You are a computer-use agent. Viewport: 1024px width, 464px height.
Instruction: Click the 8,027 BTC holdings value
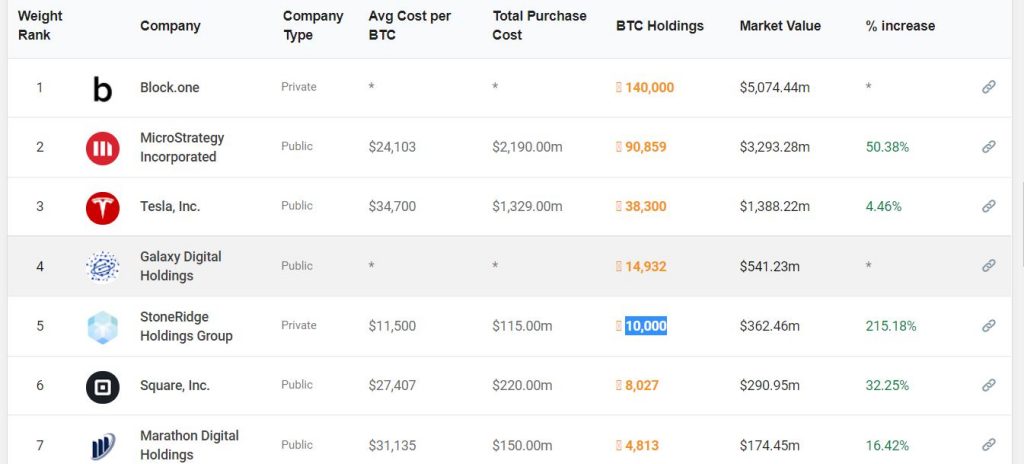pyautogui.click(x=642, y=386)
